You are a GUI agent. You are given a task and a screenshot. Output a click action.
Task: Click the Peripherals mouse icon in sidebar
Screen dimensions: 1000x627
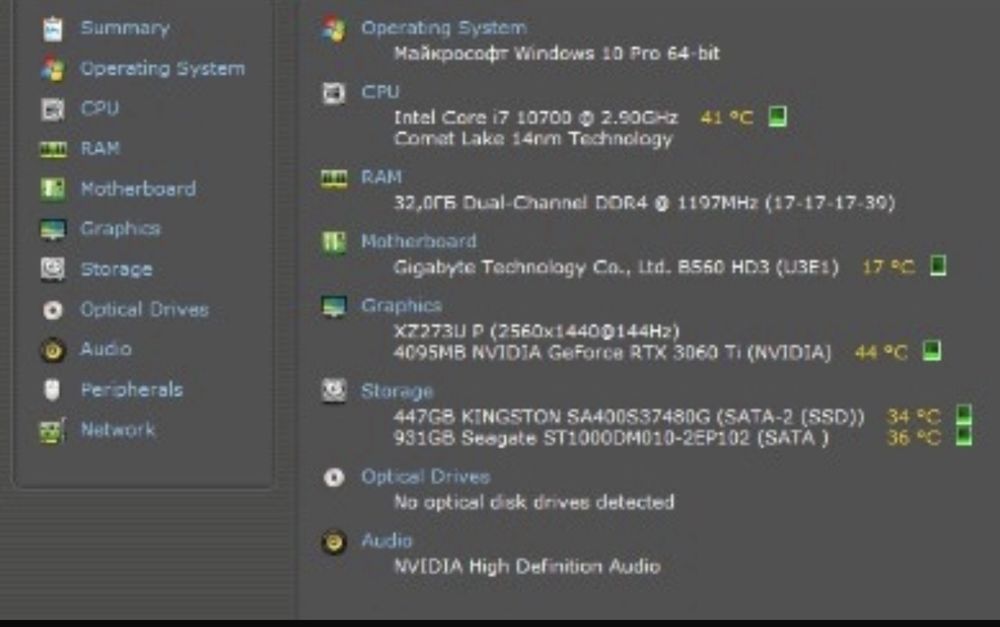click(x=52, y=390)
